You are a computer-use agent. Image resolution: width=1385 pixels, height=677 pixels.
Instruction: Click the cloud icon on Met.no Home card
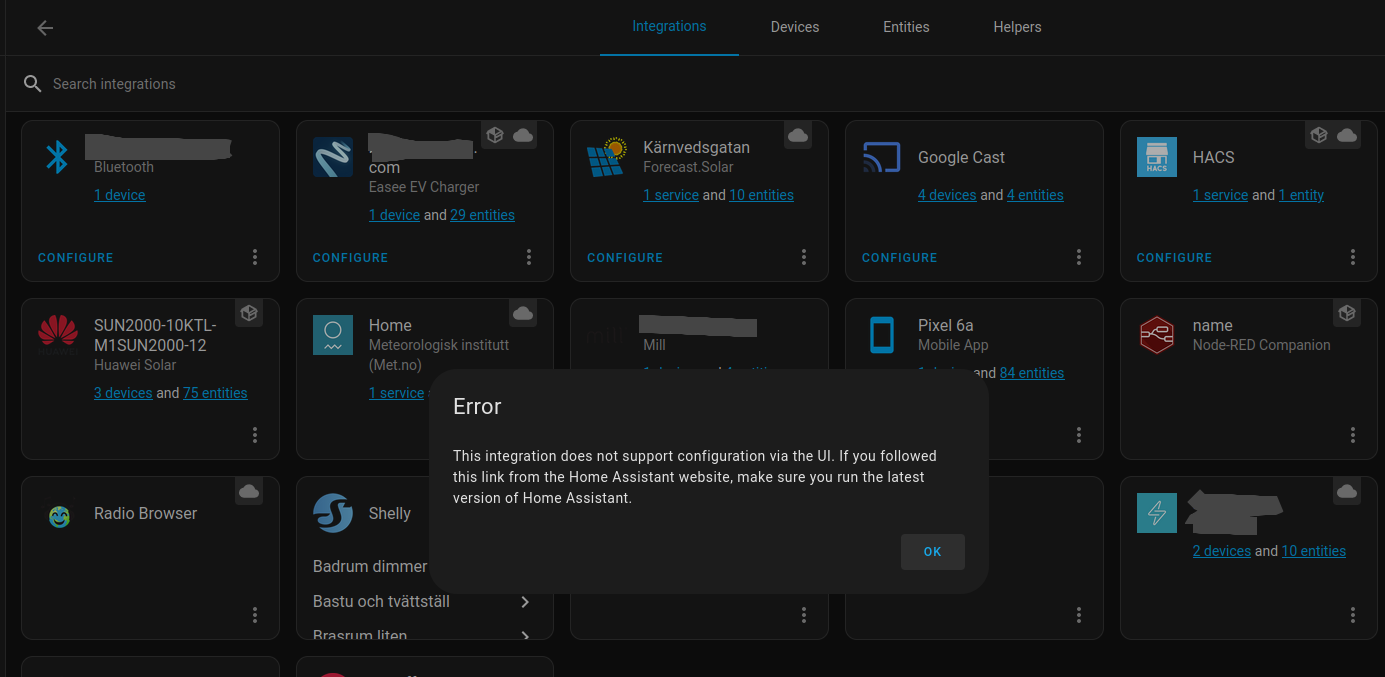(x=523, y=313)
